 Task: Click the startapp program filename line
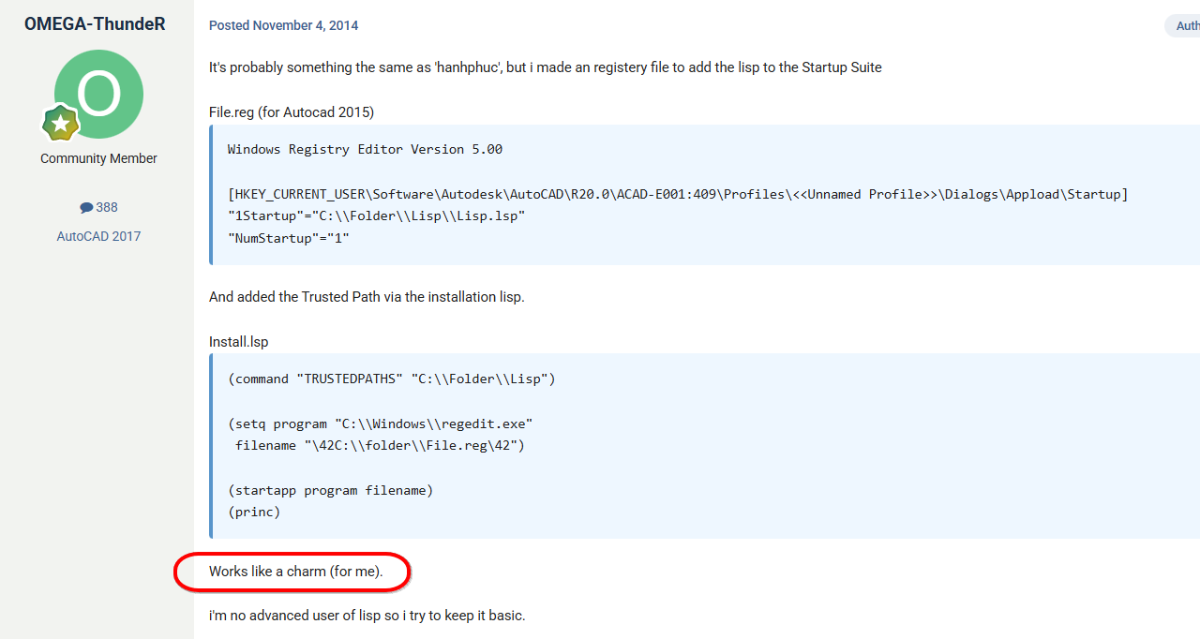(x=330, y=491)
